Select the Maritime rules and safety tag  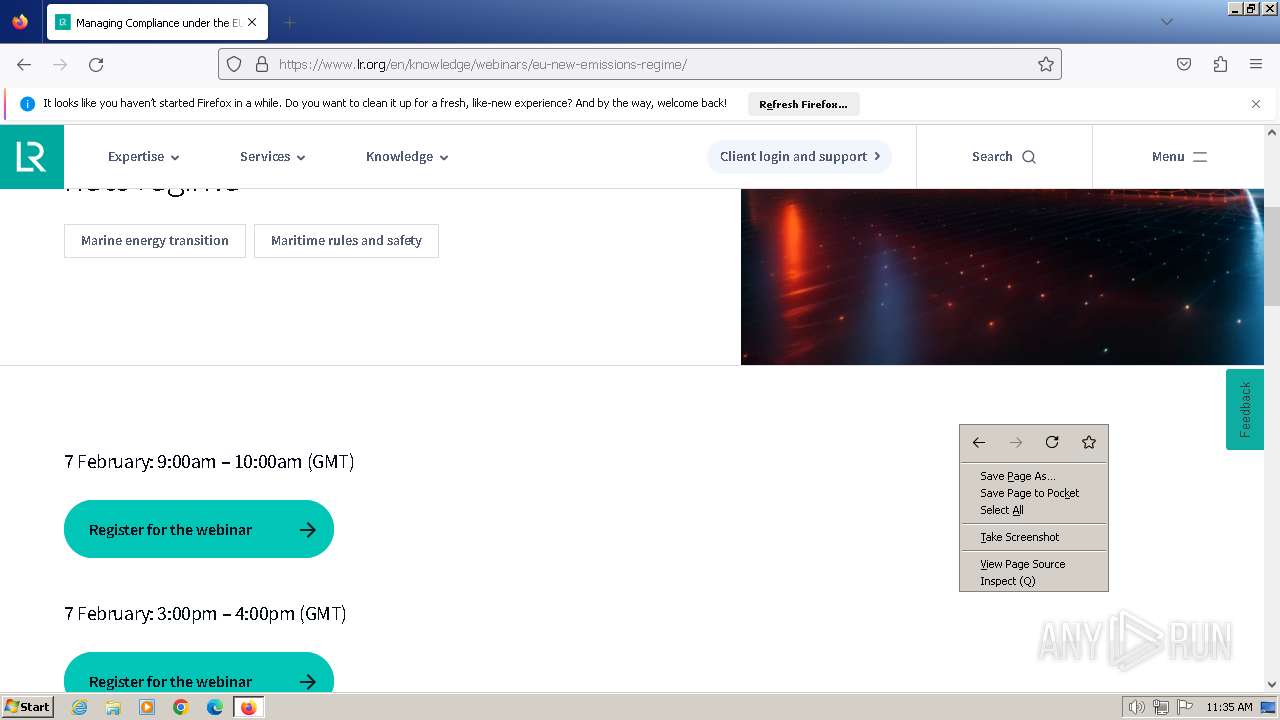point(346,241)
